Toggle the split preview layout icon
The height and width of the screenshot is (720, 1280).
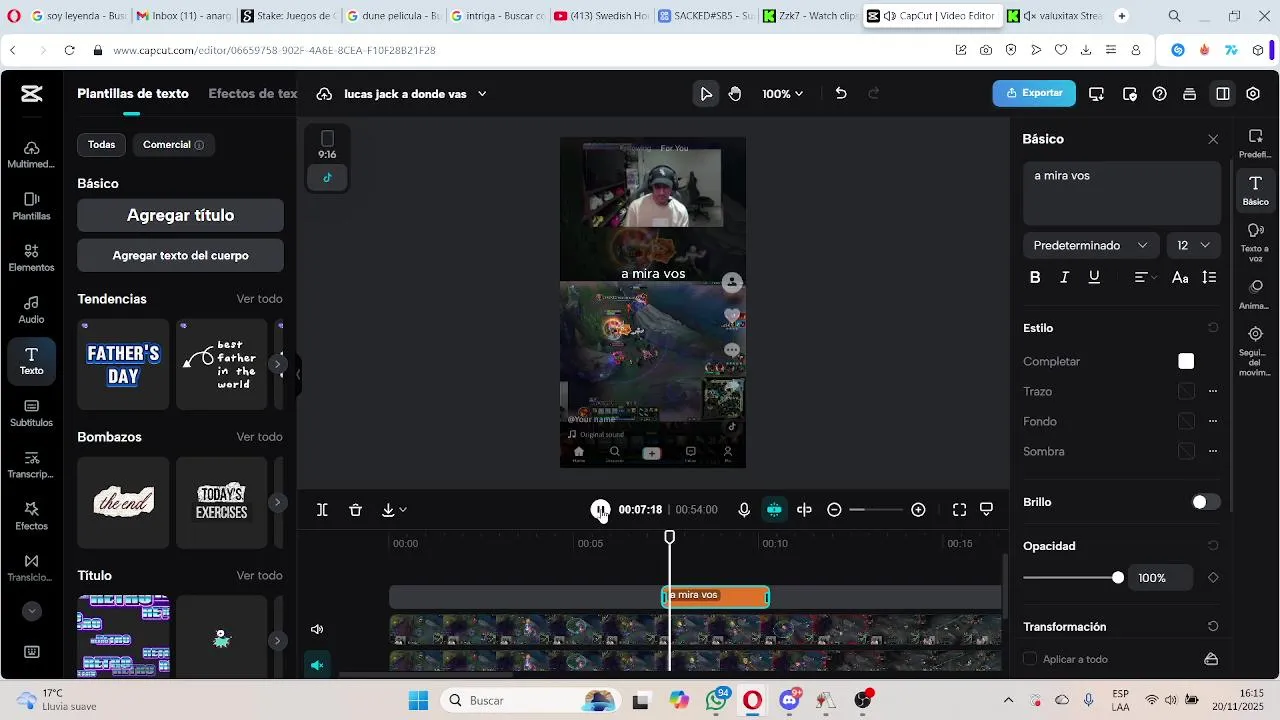[x=804, y=510]
